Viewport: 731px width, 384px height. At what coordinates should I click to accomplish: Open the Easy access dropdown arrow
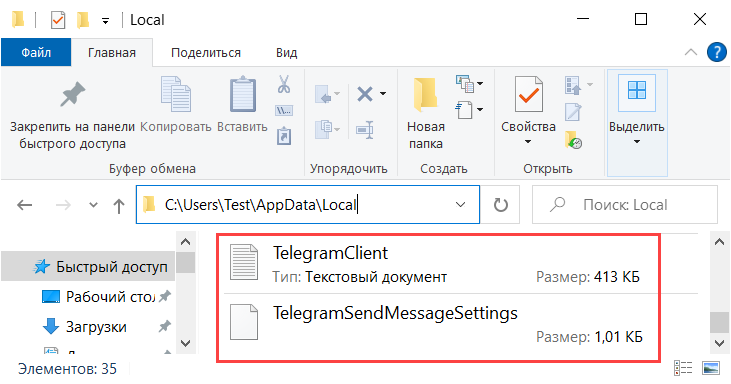pyautogui.click(x=480, y=110)
